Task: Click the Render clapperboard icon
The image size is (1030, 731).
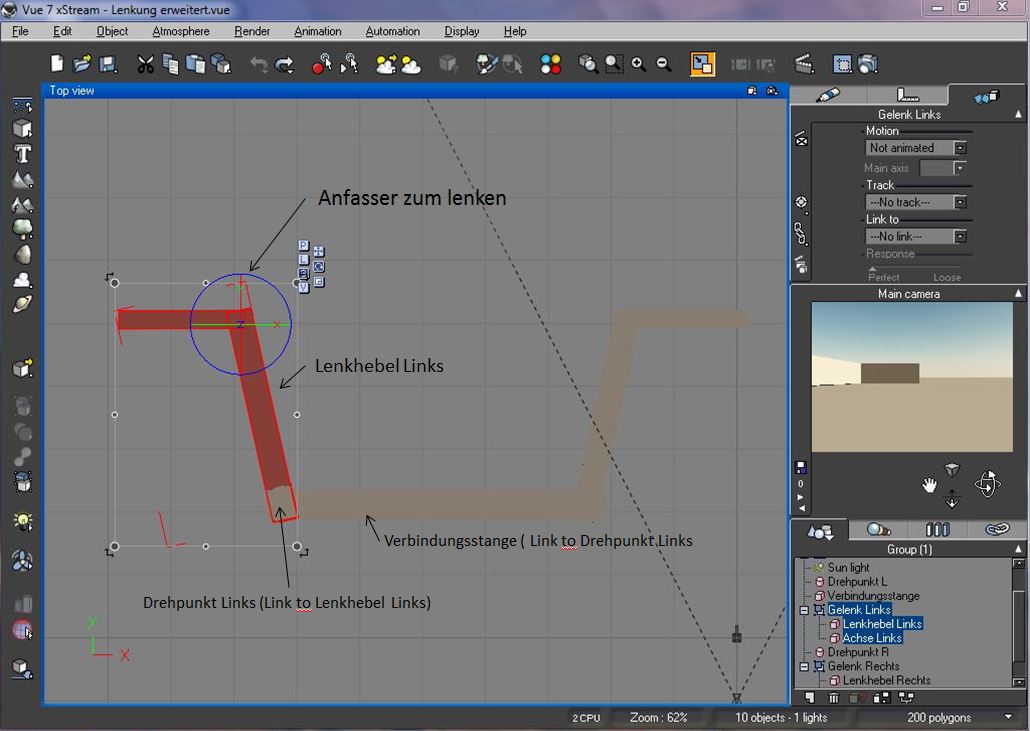Action: click(x=804, y=65)
